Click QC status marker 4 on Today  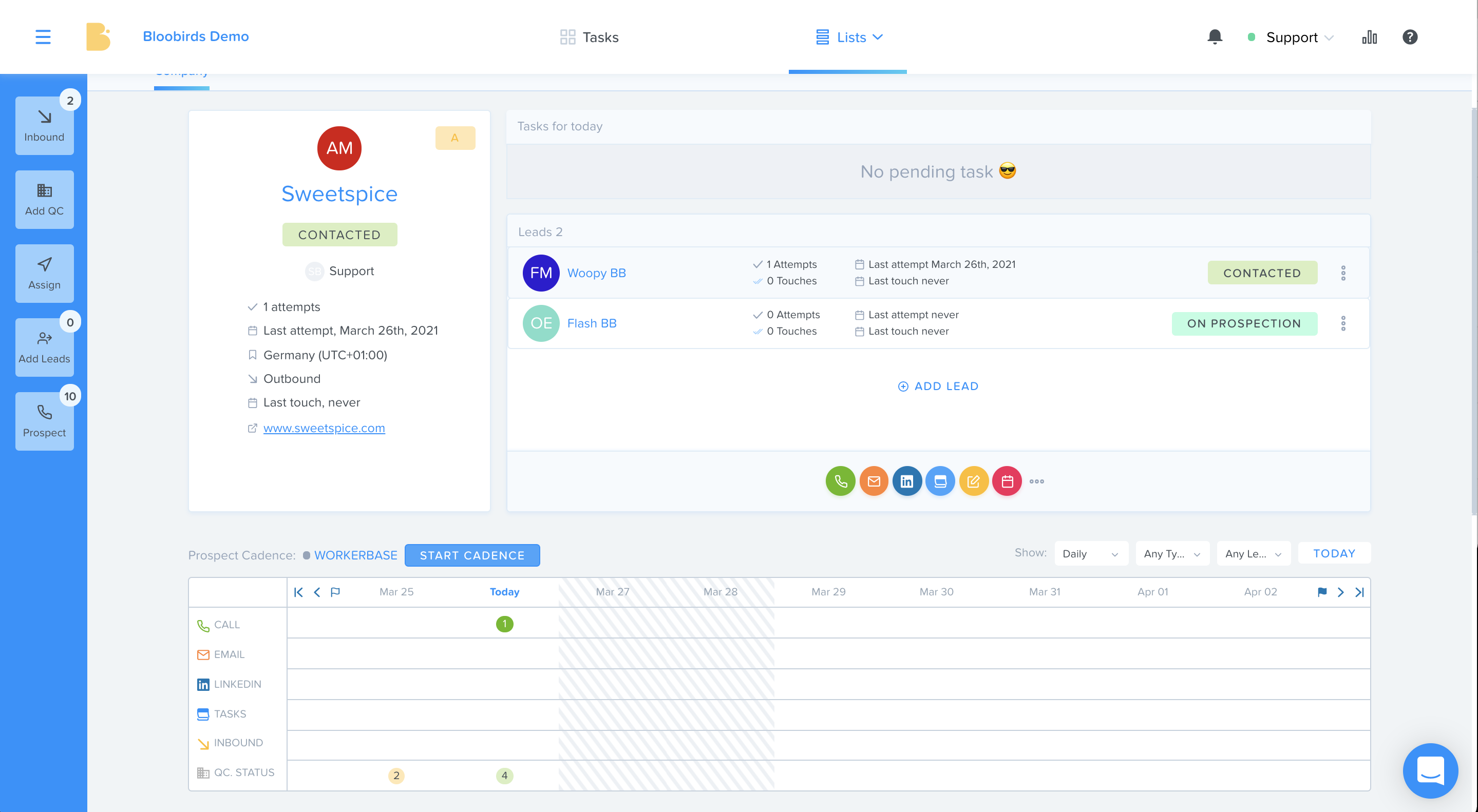point(504,776)
